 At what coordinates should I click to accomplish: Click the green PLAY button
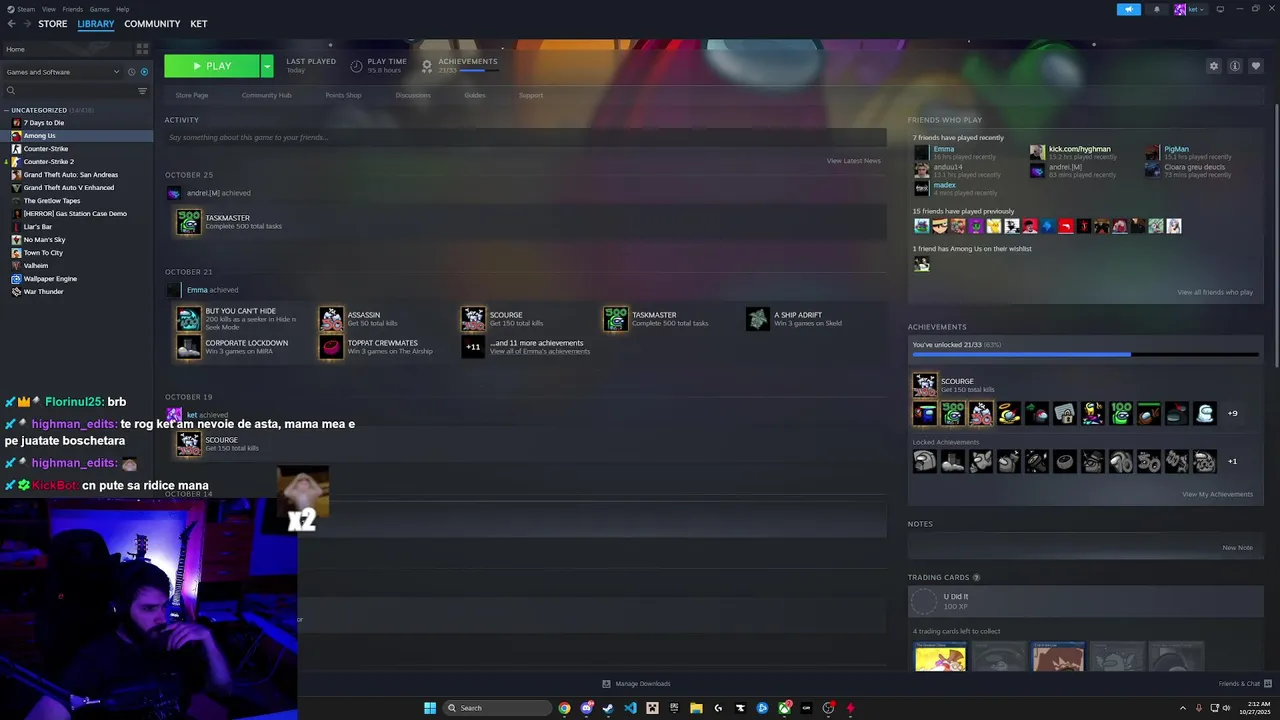coord(212,66)
